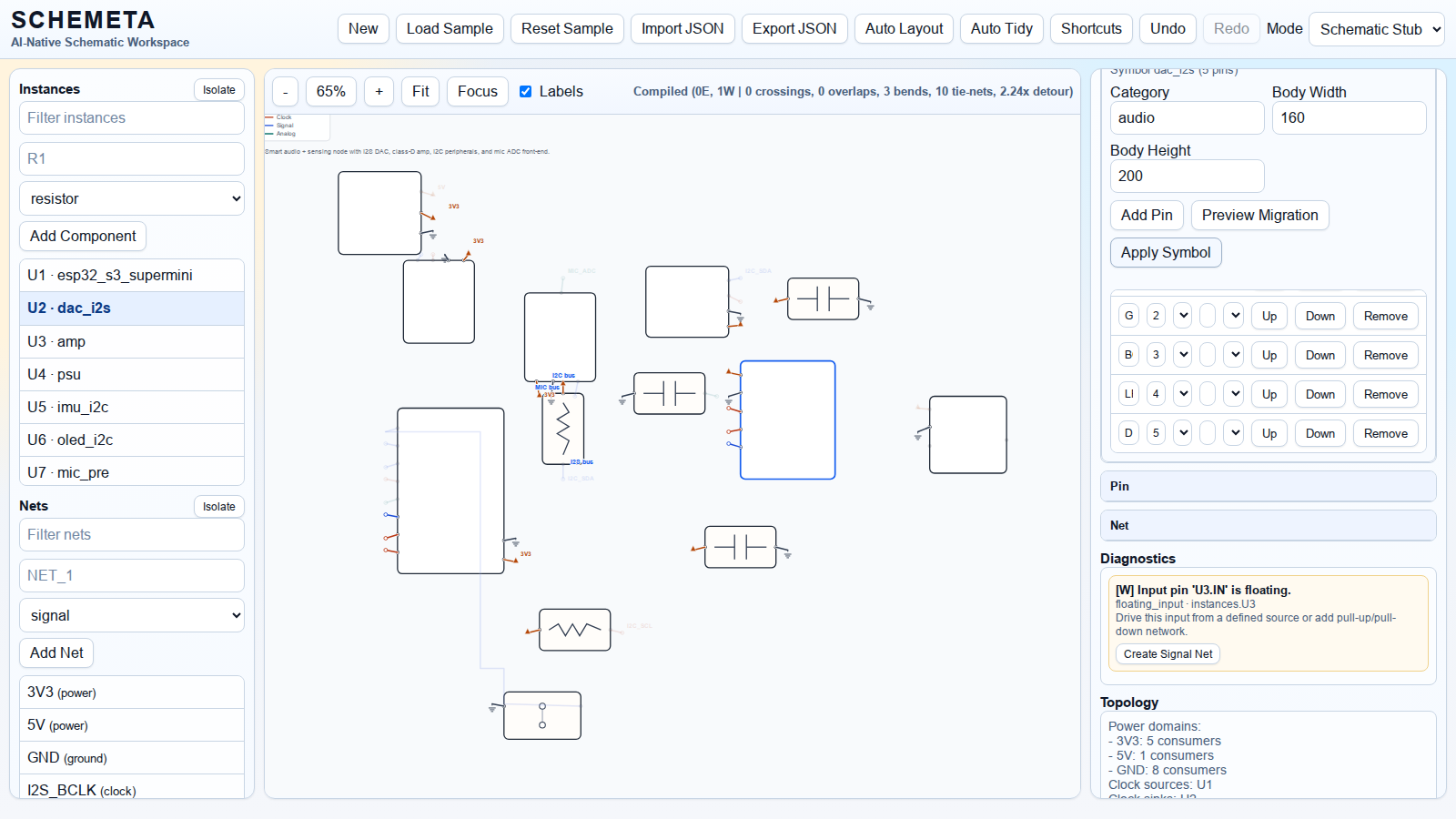Open the signal net type dropdown
The height and width of the screenshot is (819, 1456).
click(132, 615)
